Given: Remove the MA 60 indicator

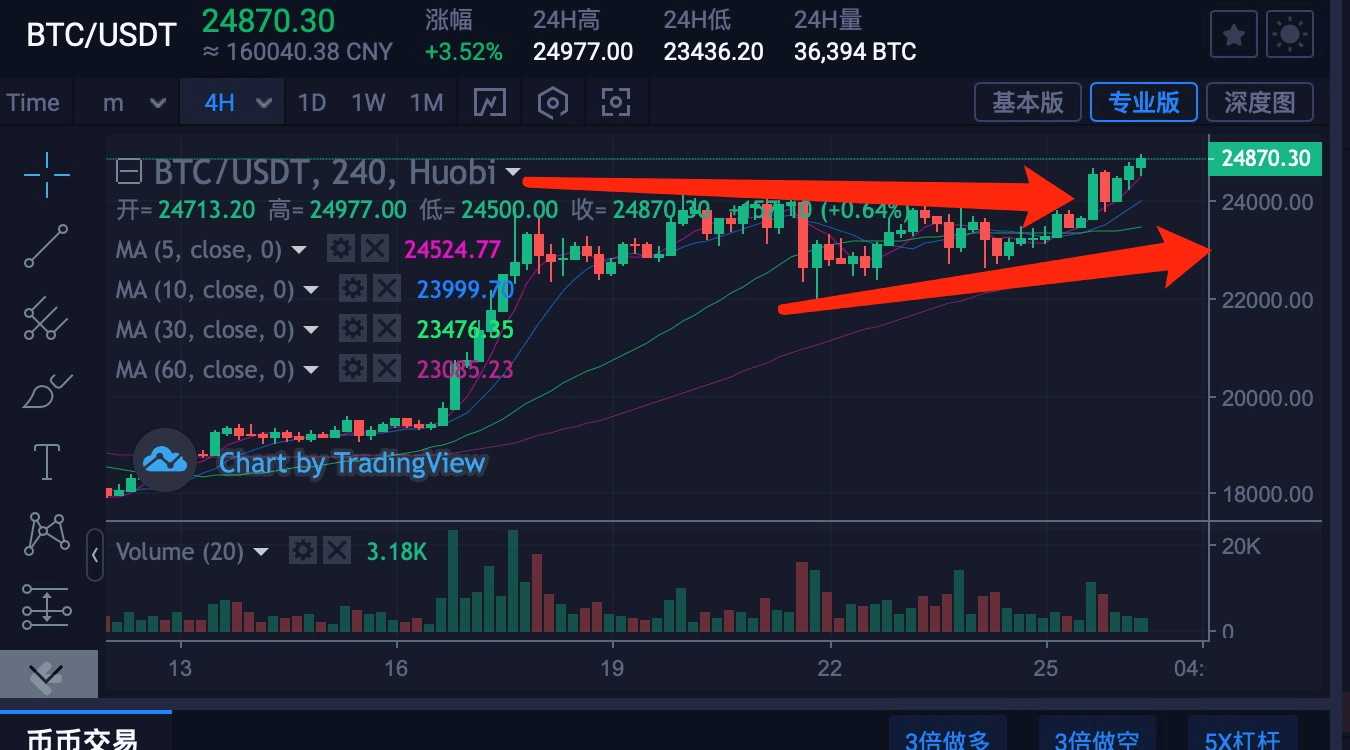Looking at the screenshot, I should tap(386, 369).
